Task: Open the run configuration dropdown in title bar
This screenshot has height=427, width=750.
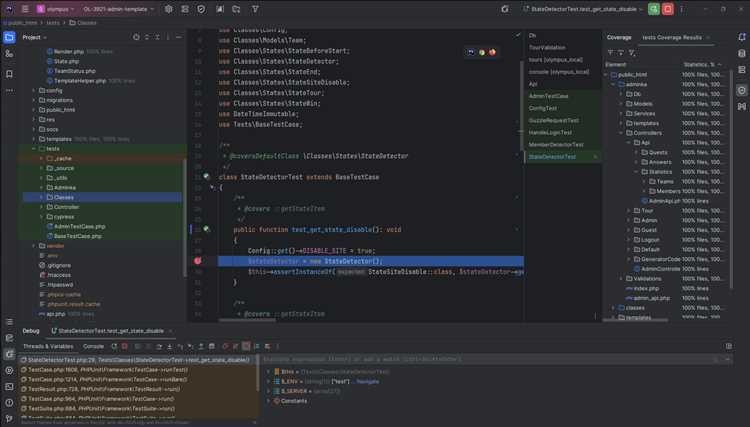Action: coord(583,9)
